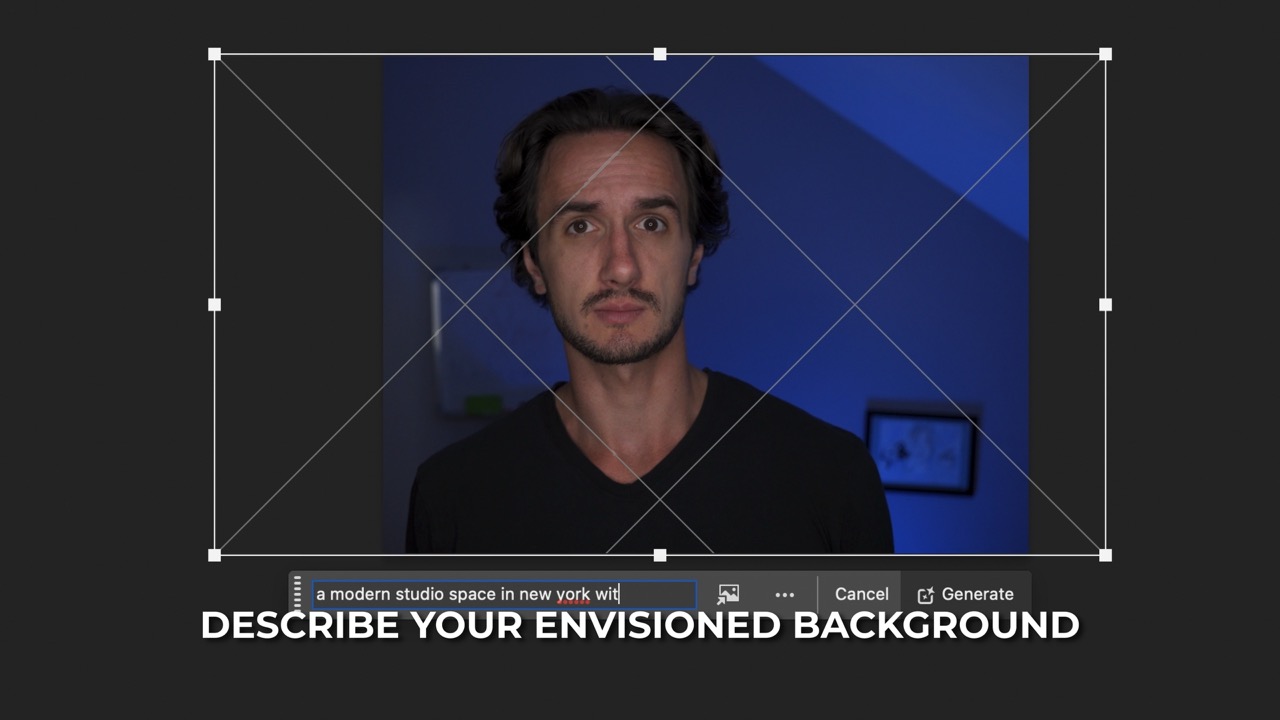The height and width of the screenshot is (720, 1280).
Task: Click the reference image icon
Action: coord(728,595)
